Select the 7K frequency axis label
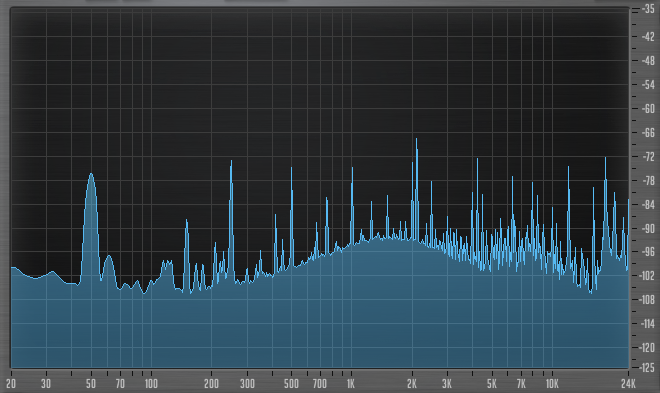The image size is (660, 393). (521, 384)
